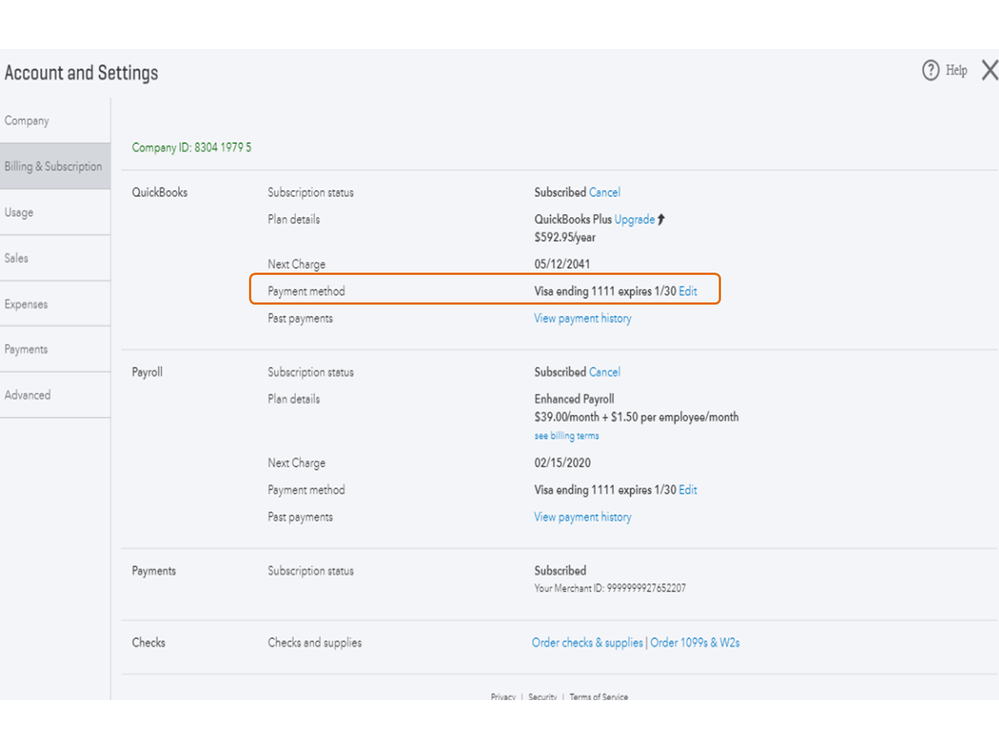Open the Order 1099s & W2s link
This screenshot has height=749, width=999.
[x=695, y=643]
